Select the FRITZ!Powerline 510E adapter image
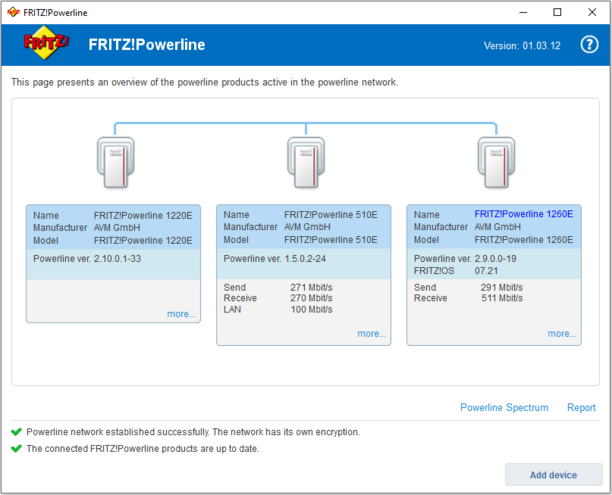Screen dimensions: 612x495 [304, 160]
